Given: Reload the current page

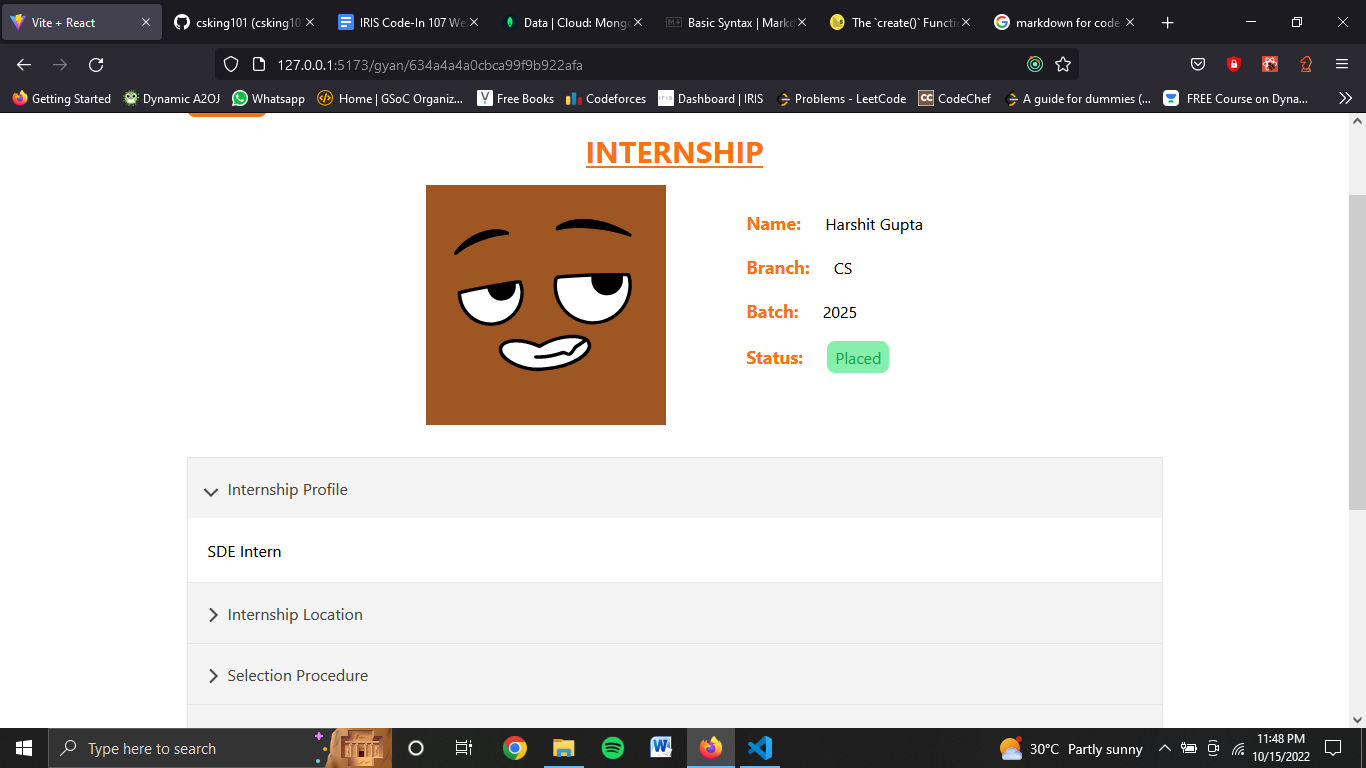Looking at the screenshot, I should click(x=96, y=64).
